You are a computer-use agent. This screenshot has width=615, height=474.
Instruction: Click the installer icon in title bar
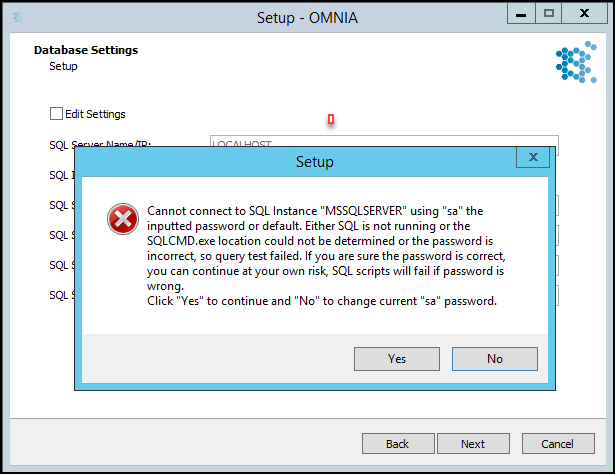pyautogui.click(x=18, y=17)
